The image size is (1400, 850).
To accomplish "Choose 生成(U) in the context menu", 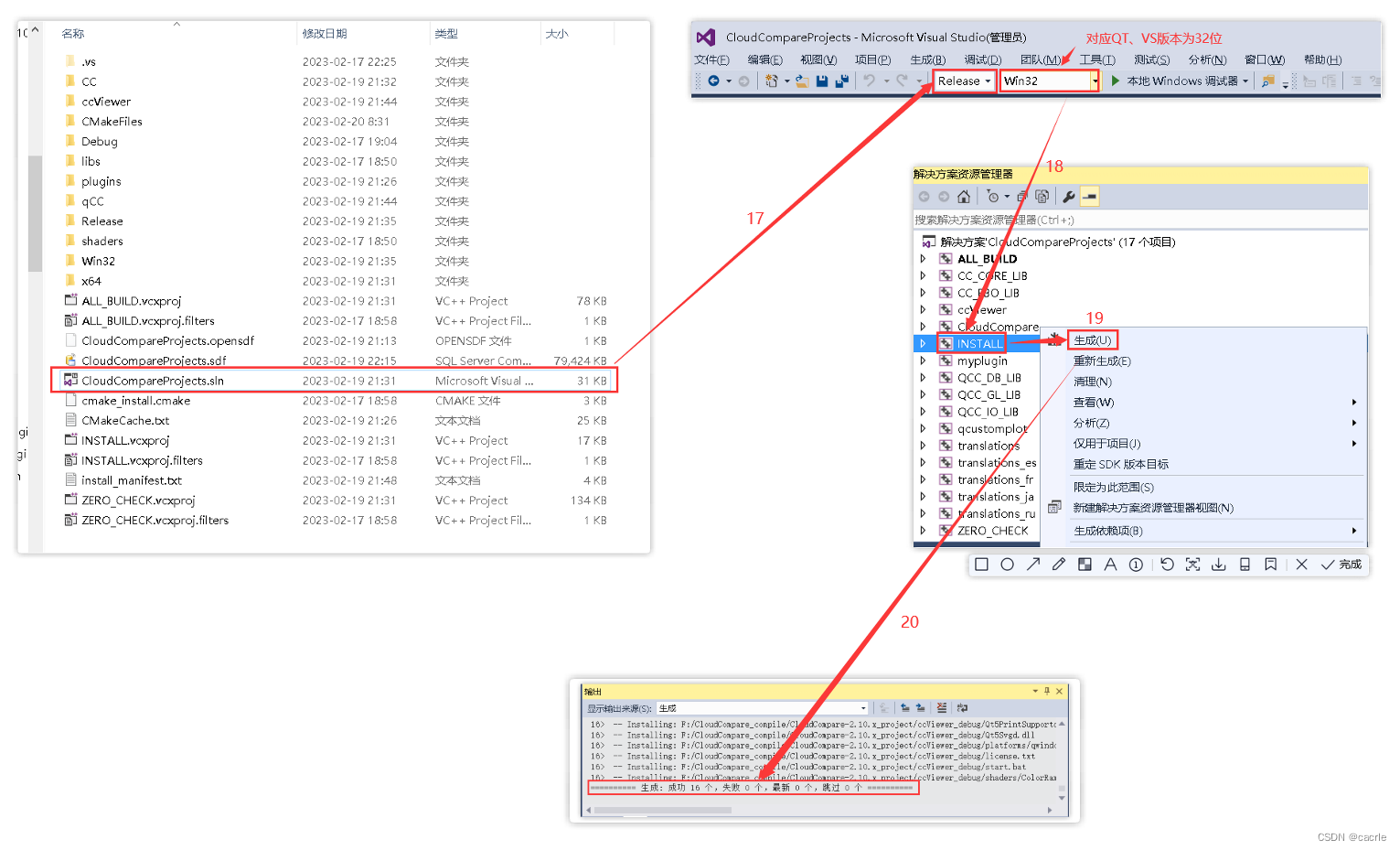I will 1093,340.
